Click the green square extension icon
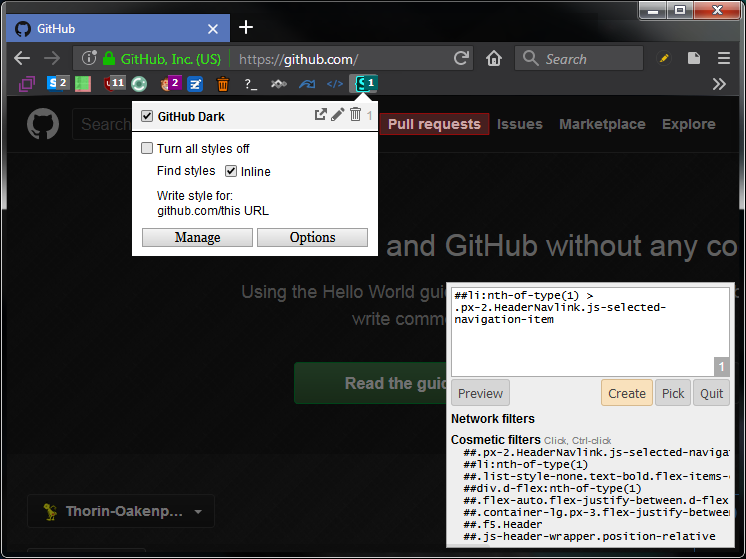Viewport: 746px width, 559px height. 83,84
